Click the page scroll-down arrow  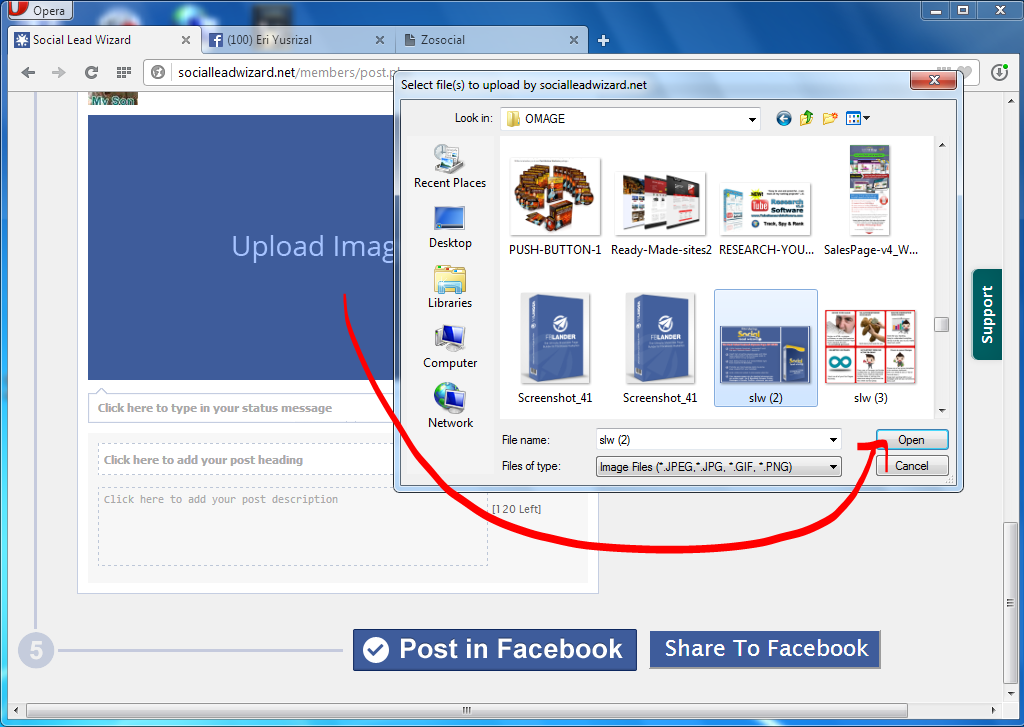(x=1011, y=694)
